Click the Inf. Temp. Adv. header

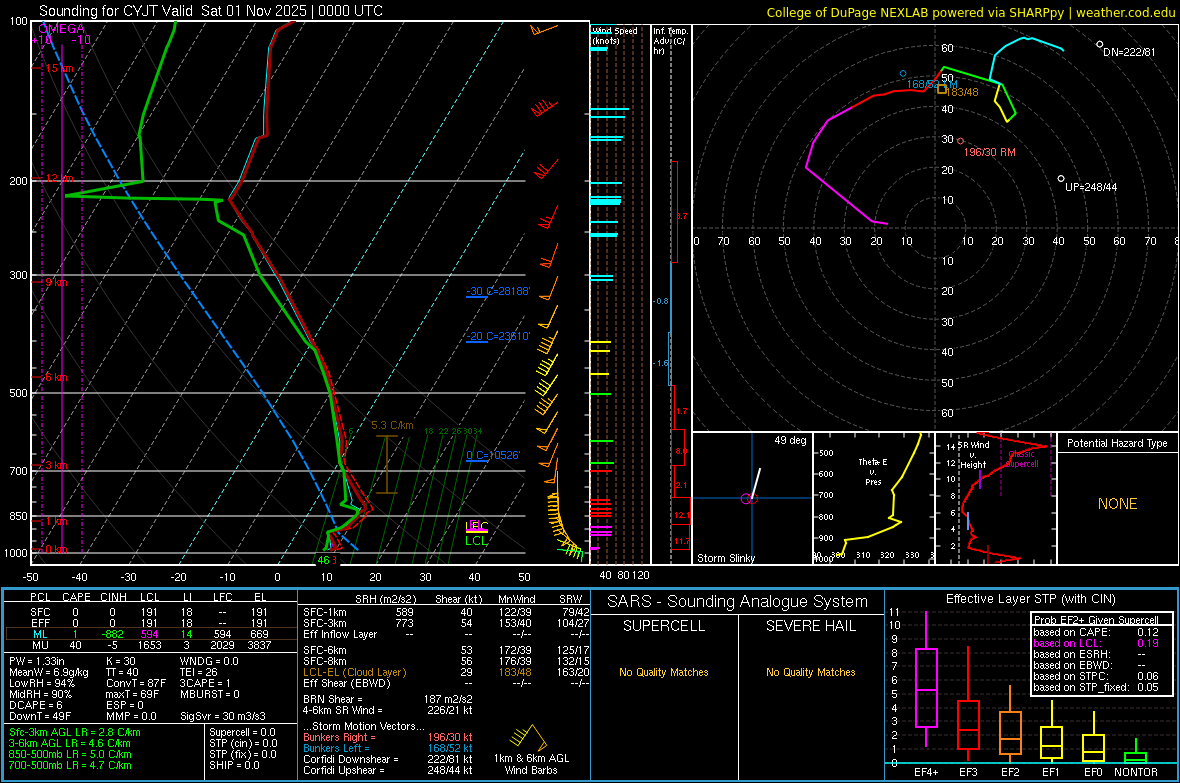670,41
